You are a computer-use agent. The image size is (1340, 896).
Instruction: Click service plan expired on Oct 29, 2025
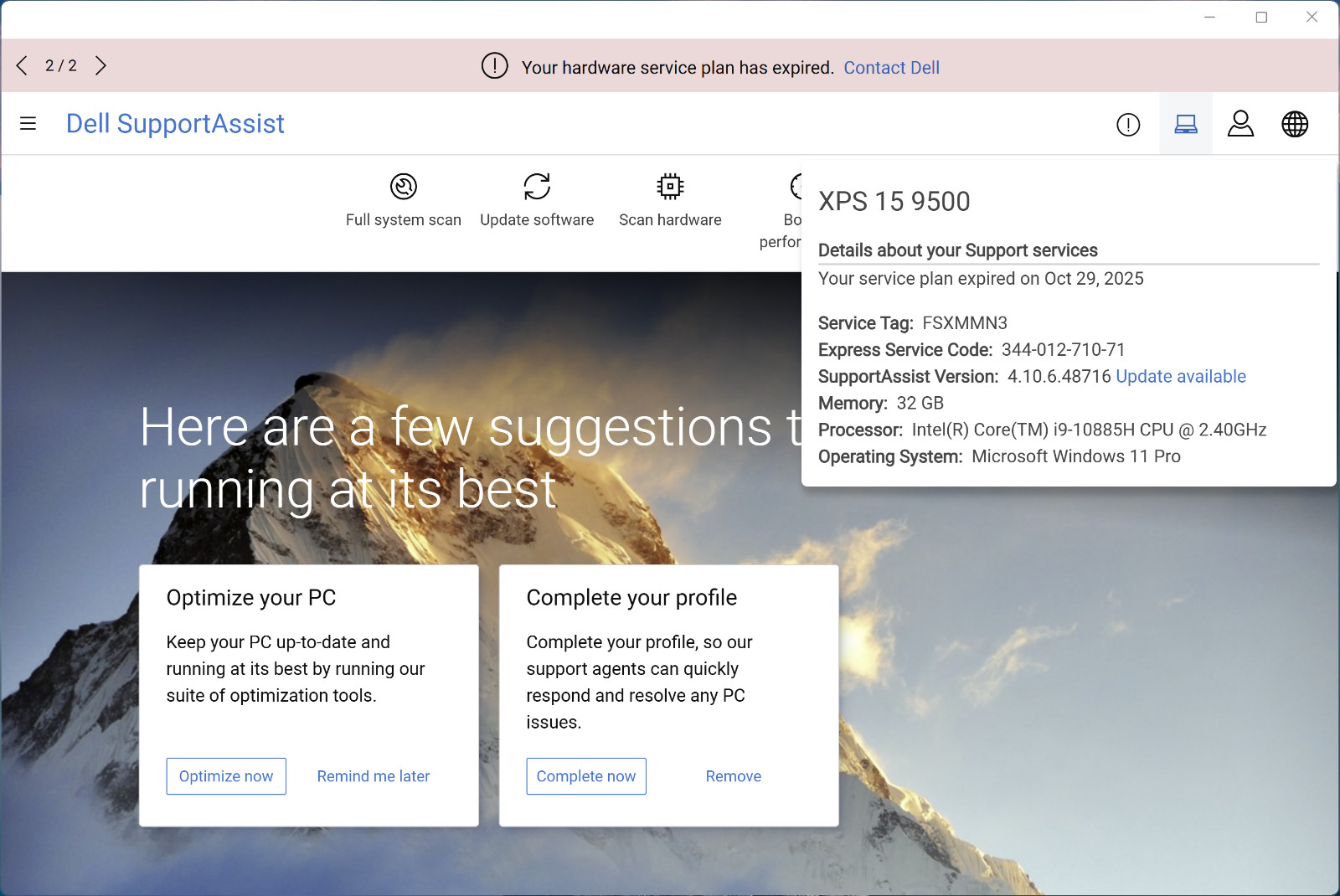(x=981, y=279)
